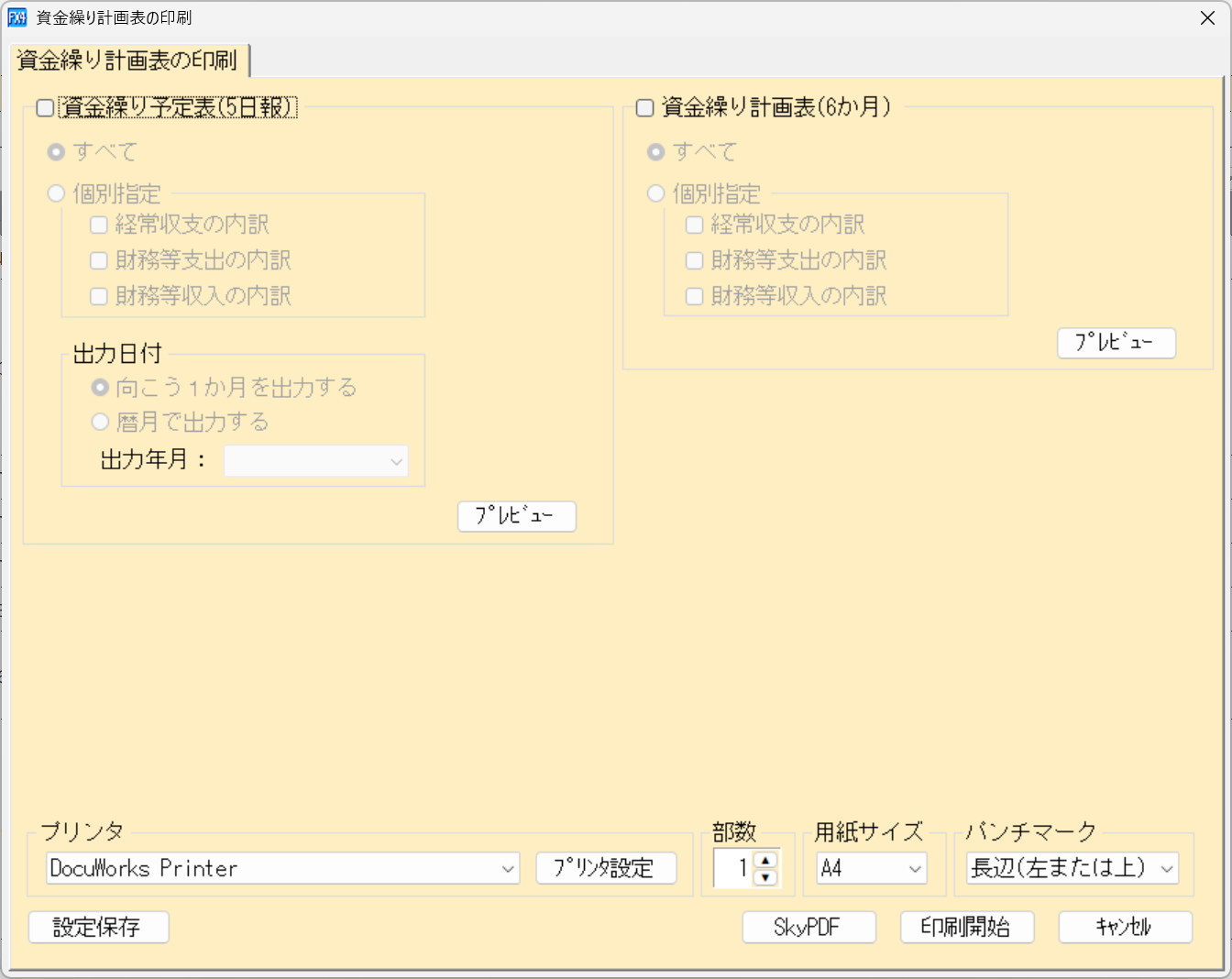Image resolution: width=1232 pixels, height=979 pixels.
Task: Select 個別指定 in the 6か月 section
Action: pos(656,193)
